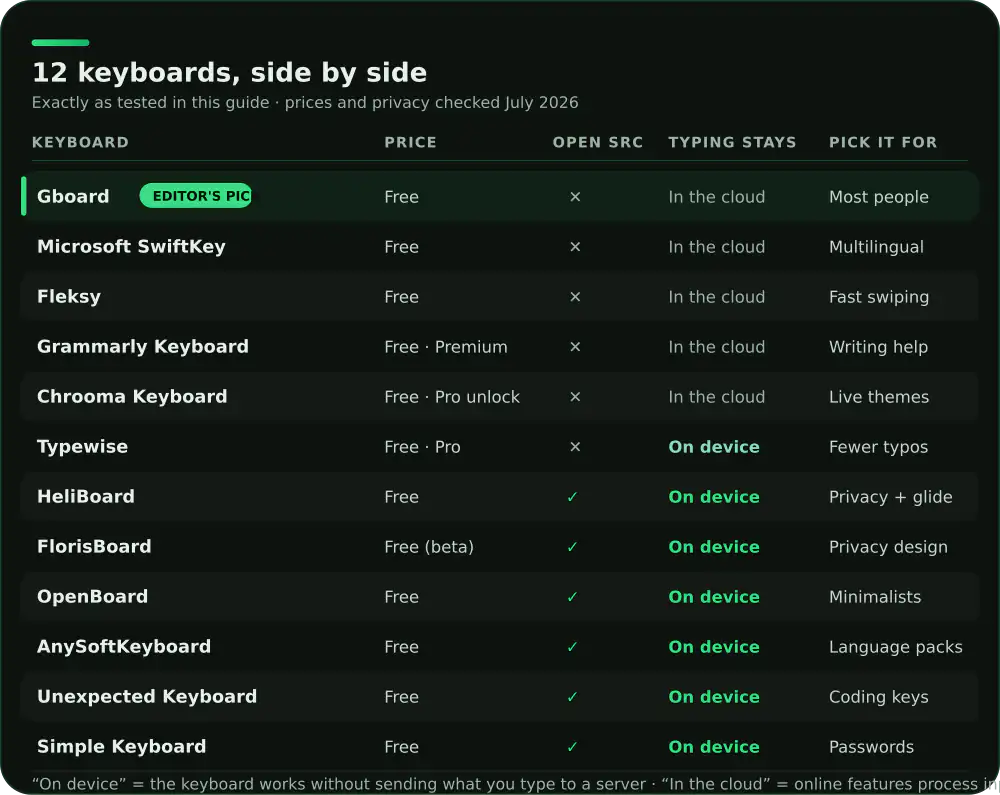
Task: Select the FlorisBoard keyboard name
Action: pyautogui.click(x=94, y=547)
